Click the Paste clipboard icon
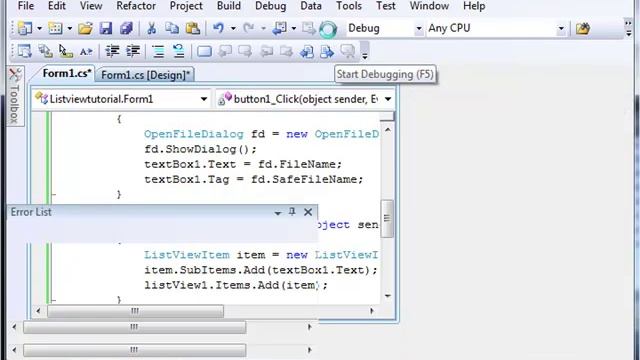Screen dimensions: 640x360 coord(193,28)
